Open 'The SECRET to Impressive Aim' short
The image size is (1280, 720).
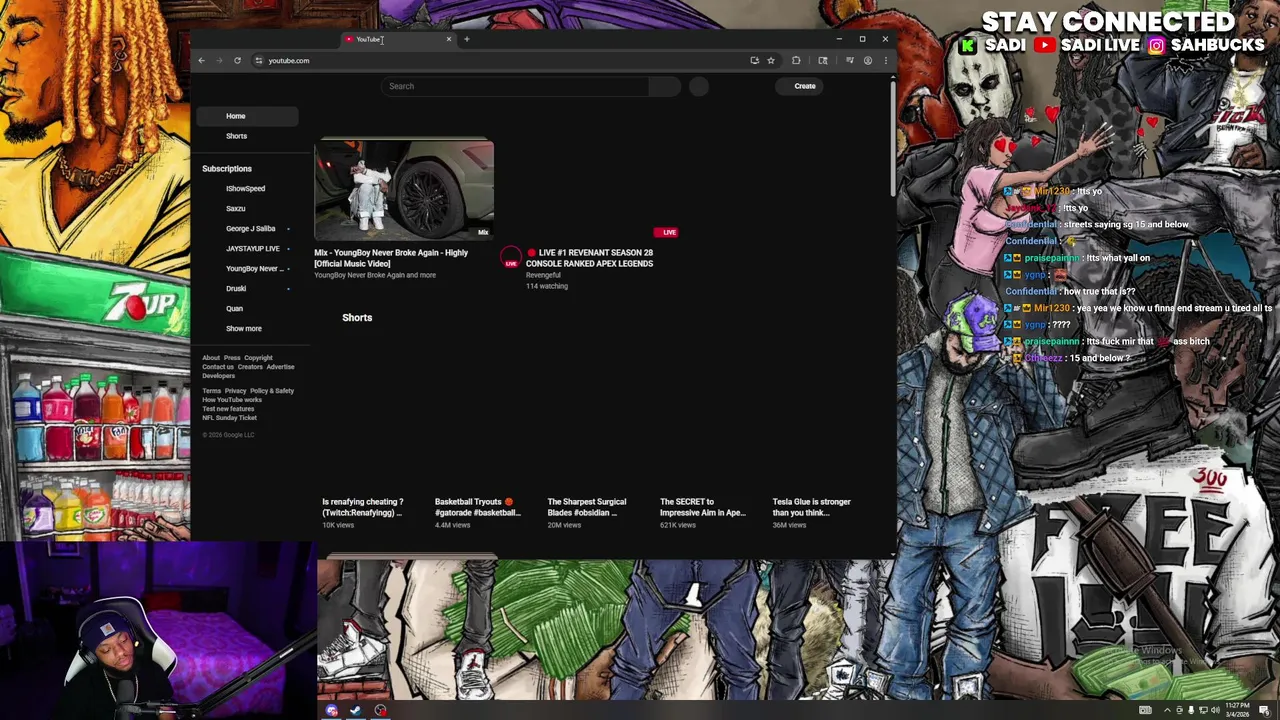point(703,507)
